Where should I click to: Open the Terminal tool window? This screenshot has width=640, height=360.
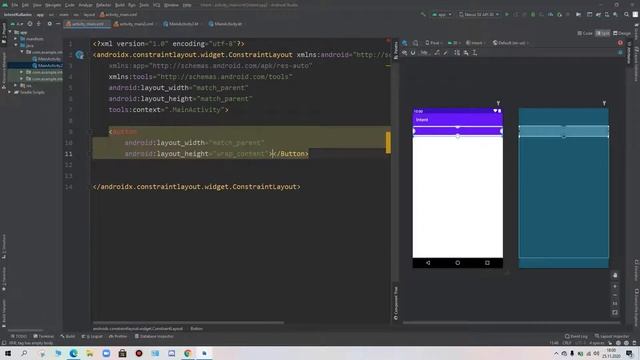point(43,336)
